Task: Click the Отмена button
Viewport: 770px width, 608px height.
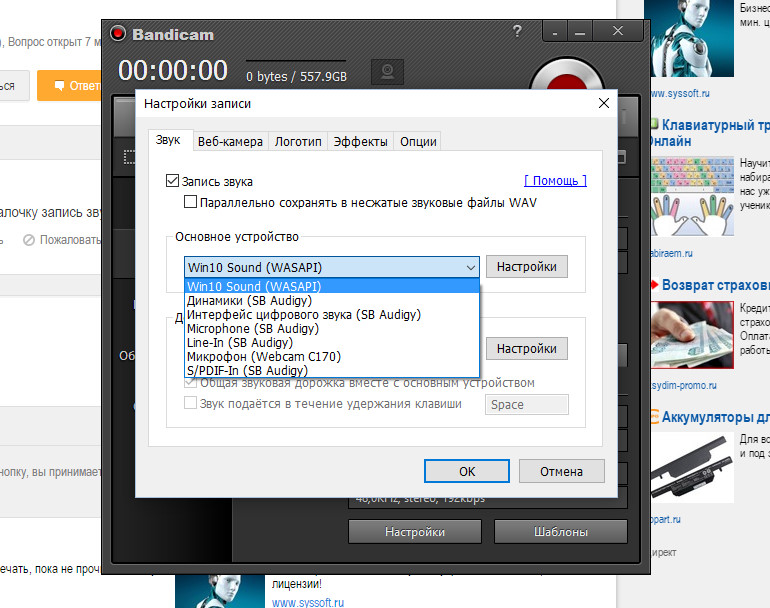Action: pyautogui.click(x=561, y=471)
